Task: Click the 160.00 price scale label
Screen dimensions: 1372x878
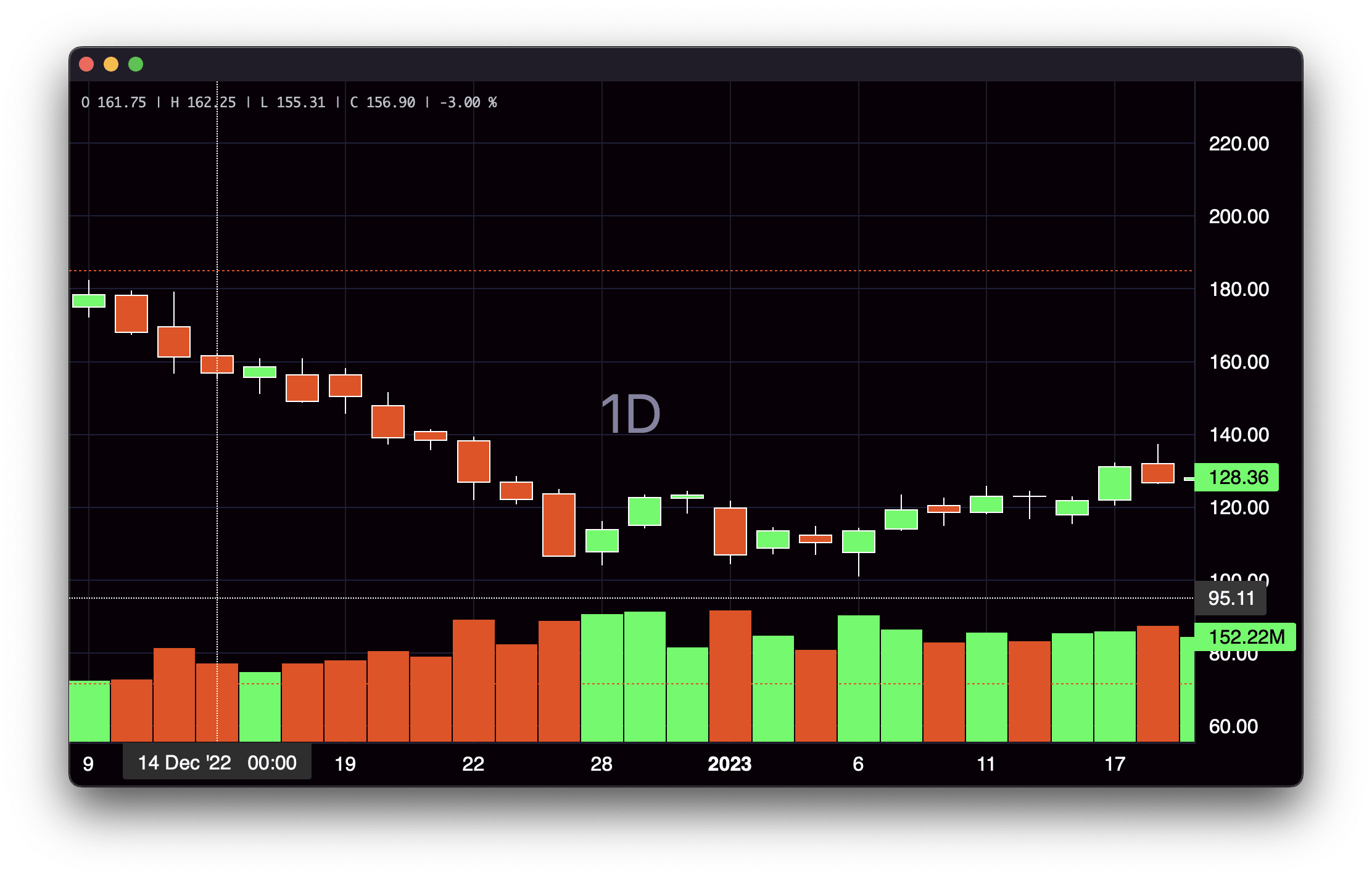Action: coord(1238,362)
